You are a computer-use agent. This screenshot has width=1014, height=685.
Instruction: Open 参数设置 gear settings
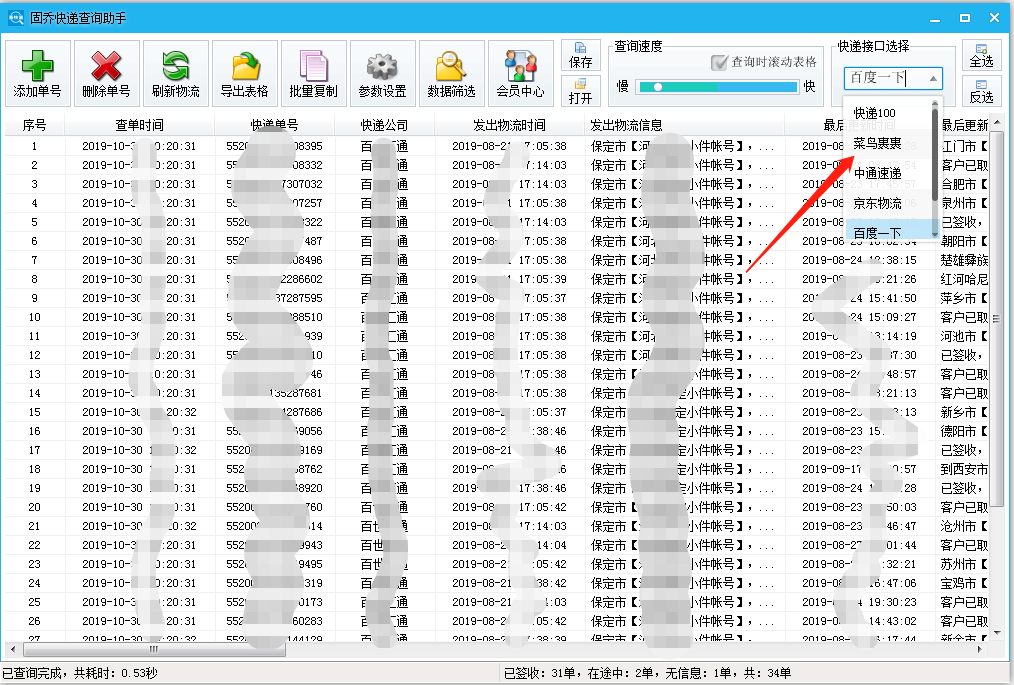click(383, 73)
